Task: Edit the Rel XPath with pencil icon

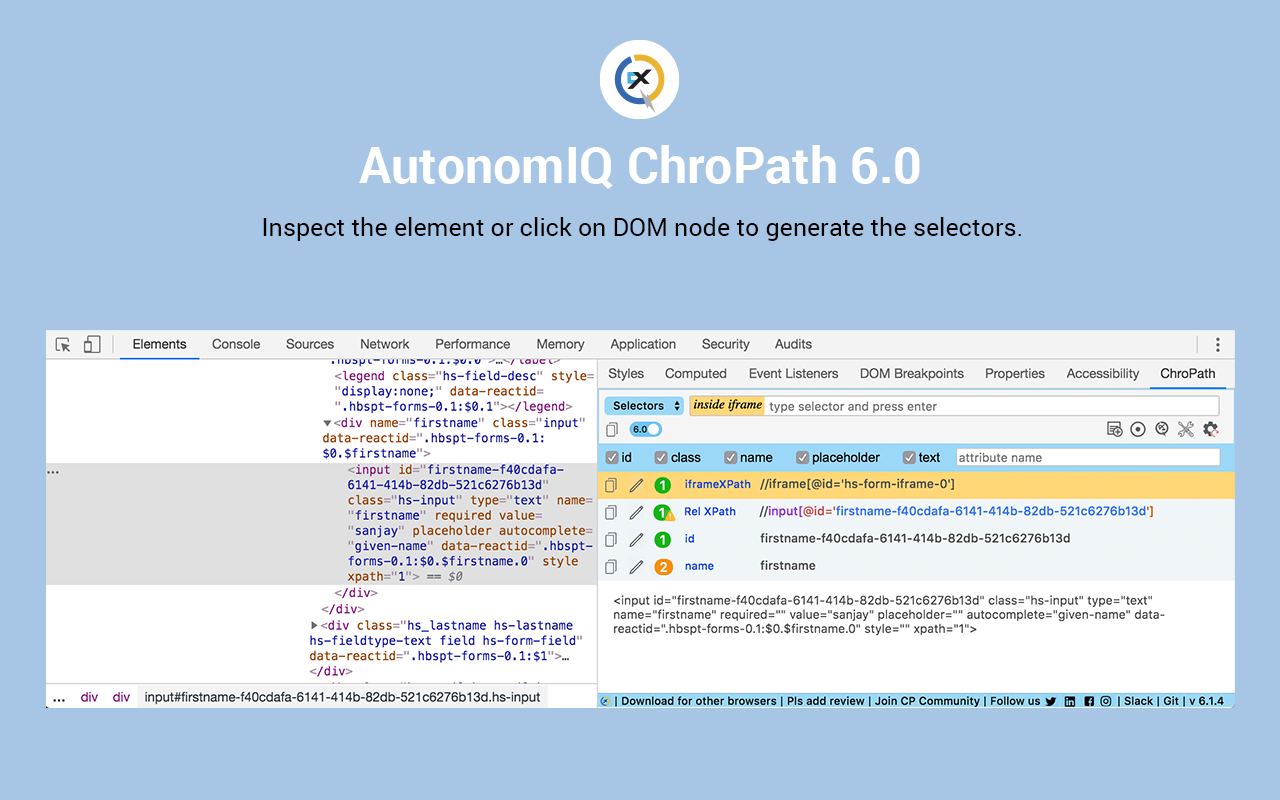Action: click(x=636, y=512)
